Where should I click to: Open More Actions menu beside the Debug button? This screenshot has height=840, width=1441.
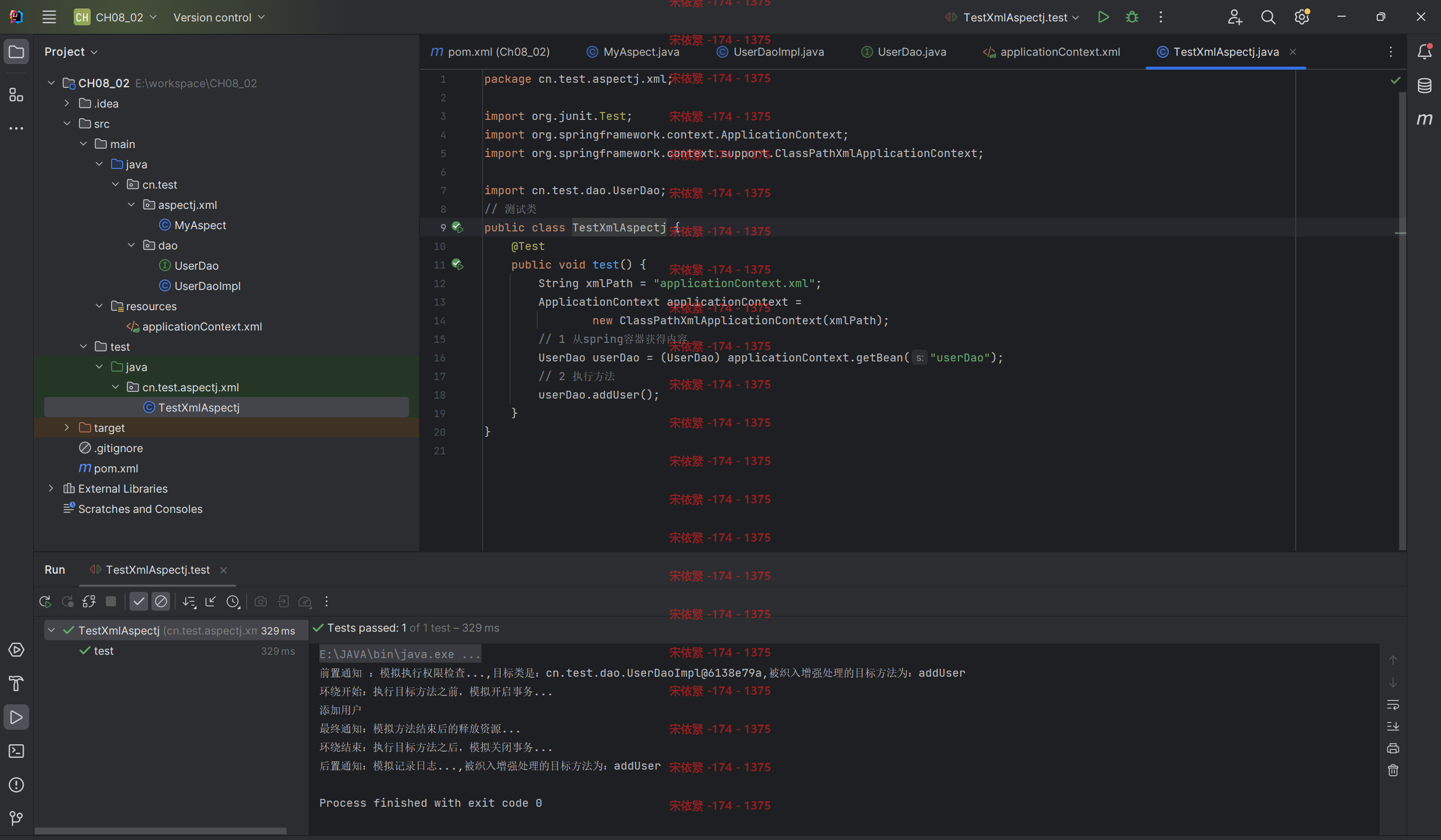[1161, 17]
